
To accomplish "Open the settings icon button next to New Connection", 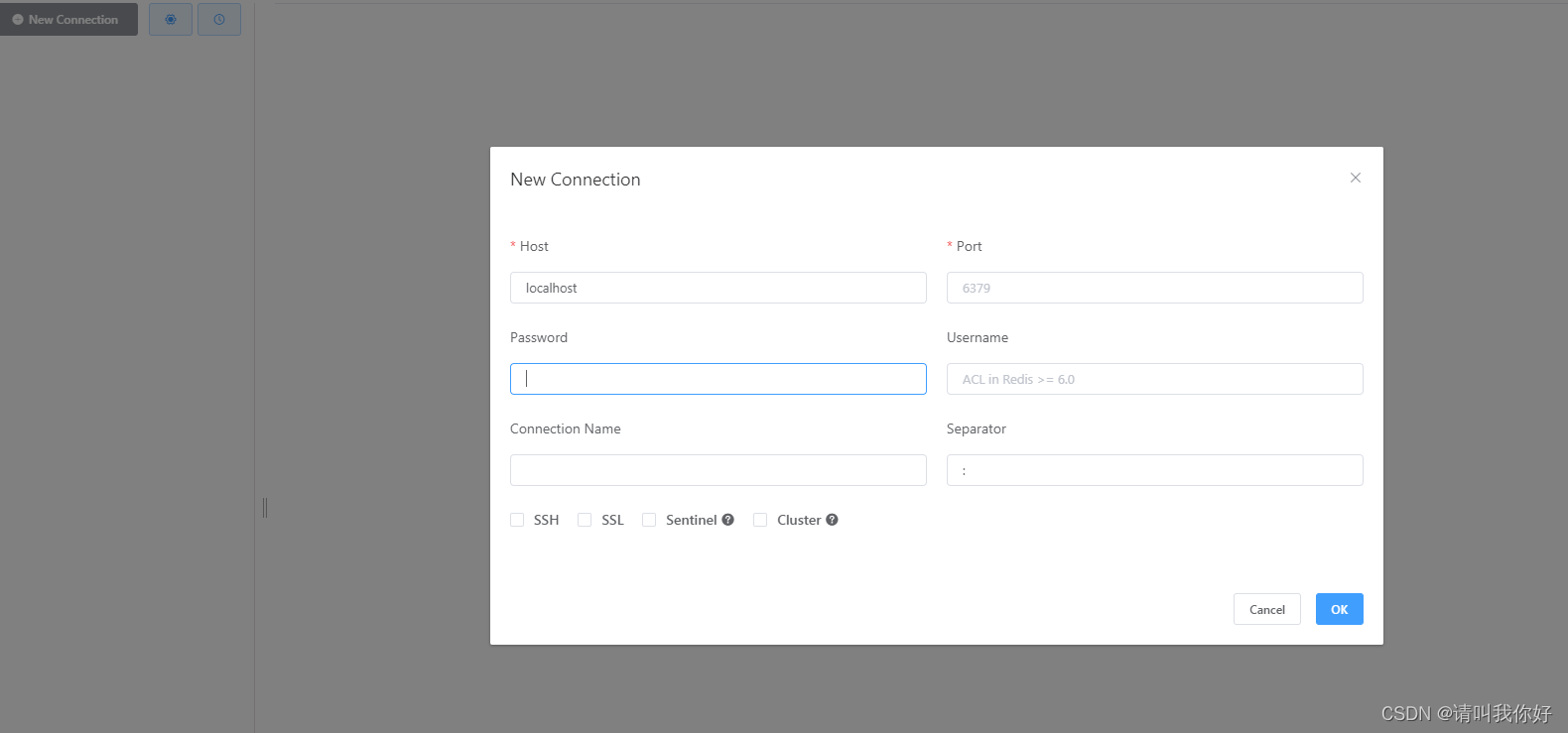I will point(171,19).
